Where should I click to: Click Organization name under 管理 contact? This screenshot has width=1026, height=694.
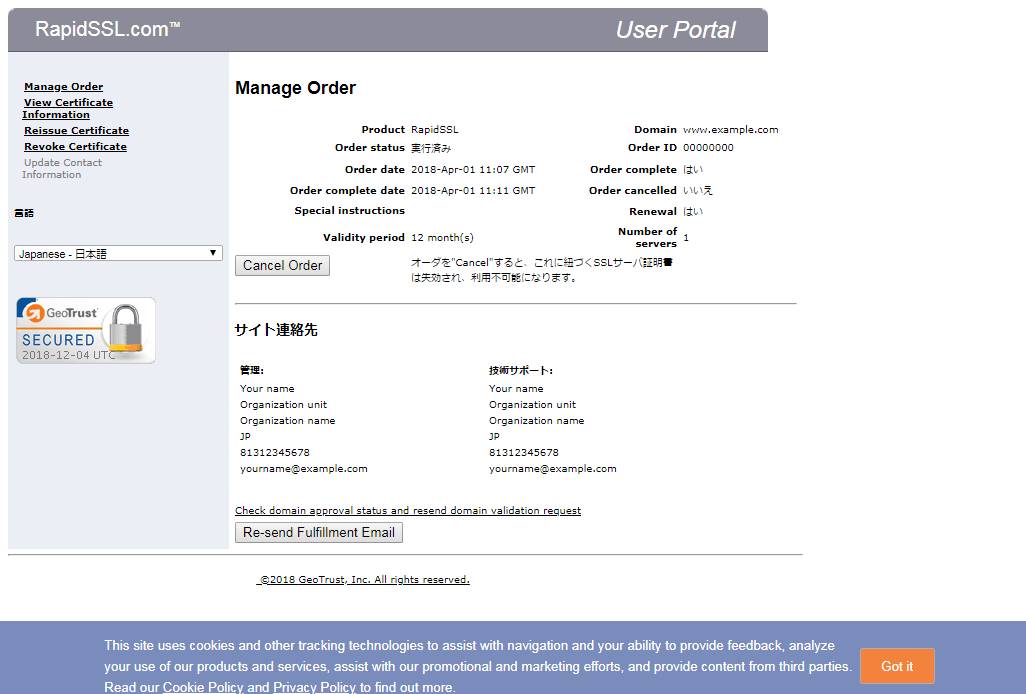pos(288,421)
